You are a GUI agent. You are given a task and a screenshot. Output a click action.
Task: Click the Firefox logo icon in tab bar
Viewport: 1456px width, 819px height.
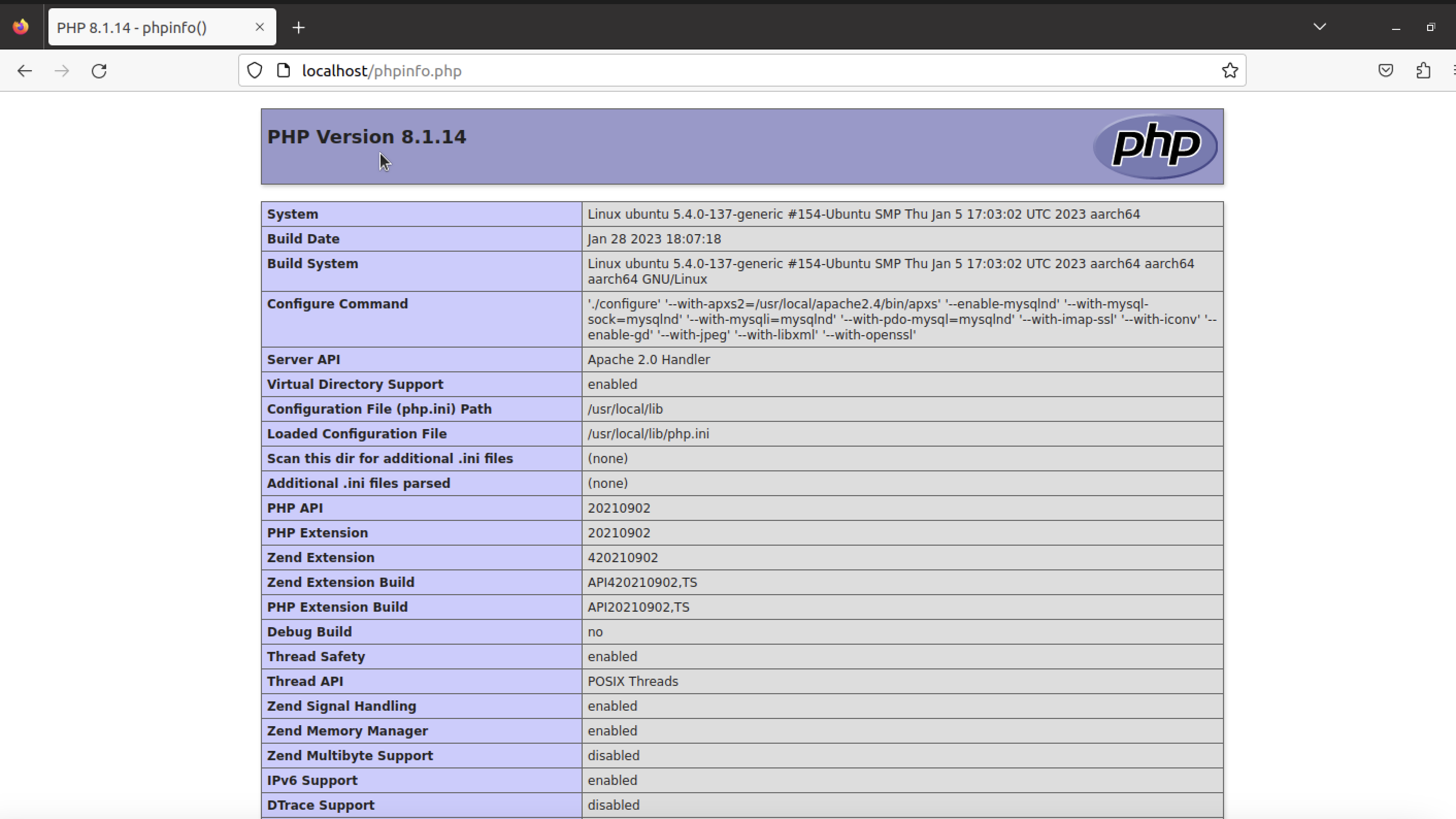(x=21, y=27)
